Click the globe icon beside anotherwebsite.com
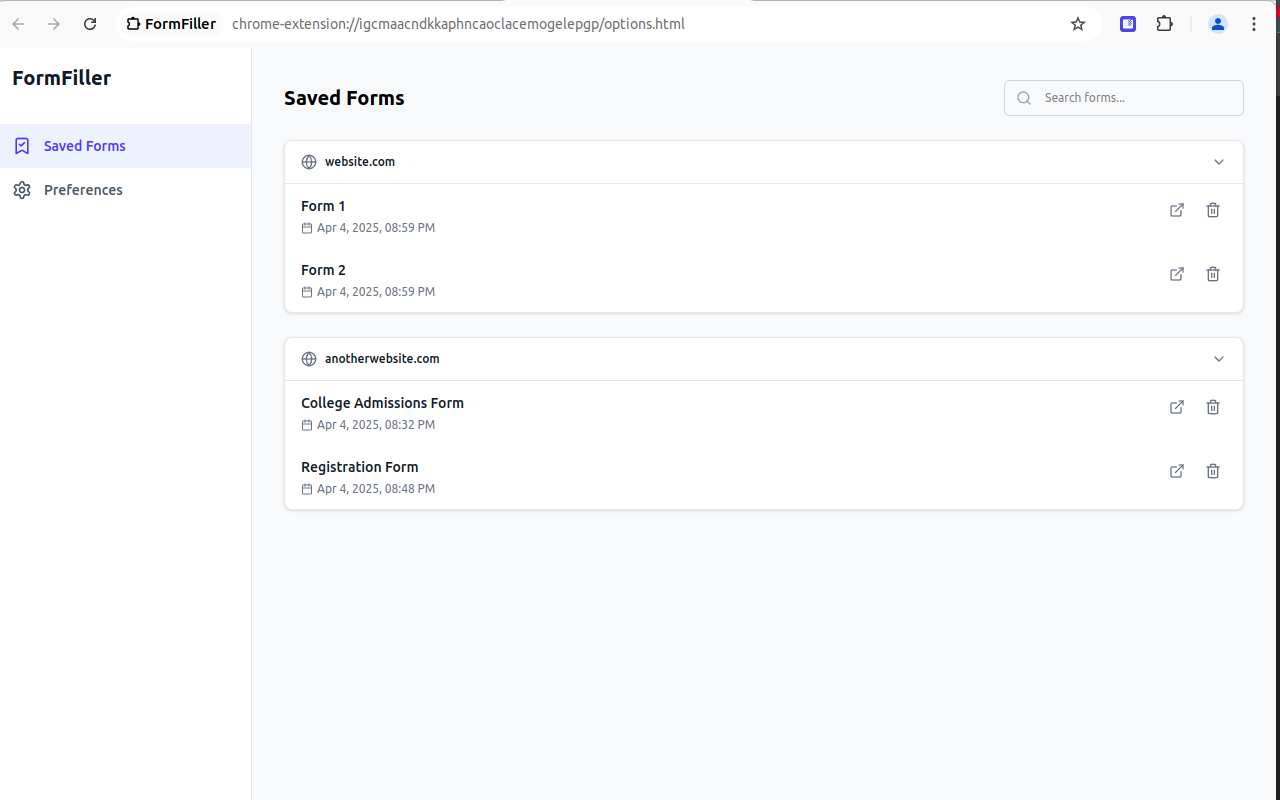The height and width of the screenshot is (800, 1280). click(x=310, y=358)
